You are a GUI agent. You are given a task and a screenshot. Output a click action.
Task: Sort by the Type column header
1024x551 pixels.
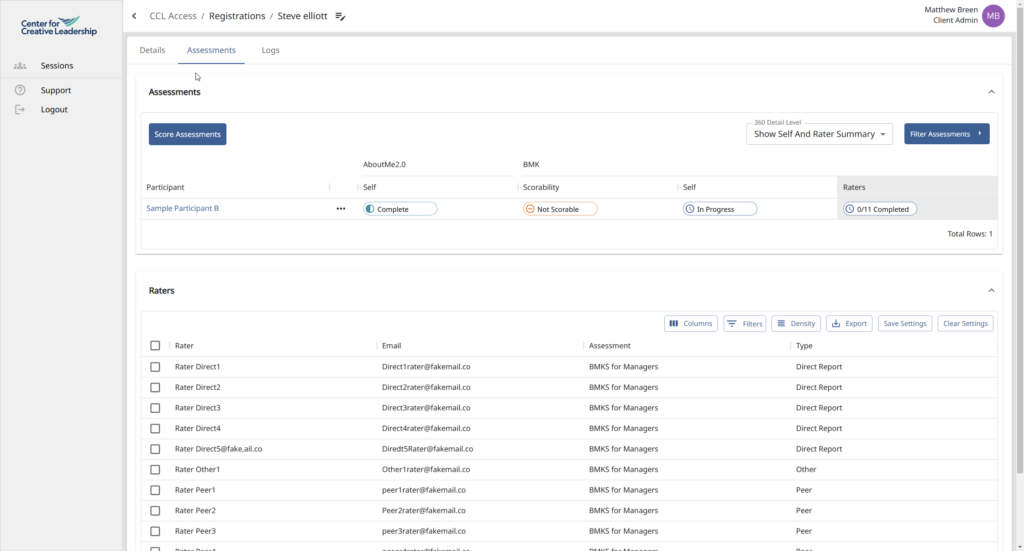tap(804, 345)
